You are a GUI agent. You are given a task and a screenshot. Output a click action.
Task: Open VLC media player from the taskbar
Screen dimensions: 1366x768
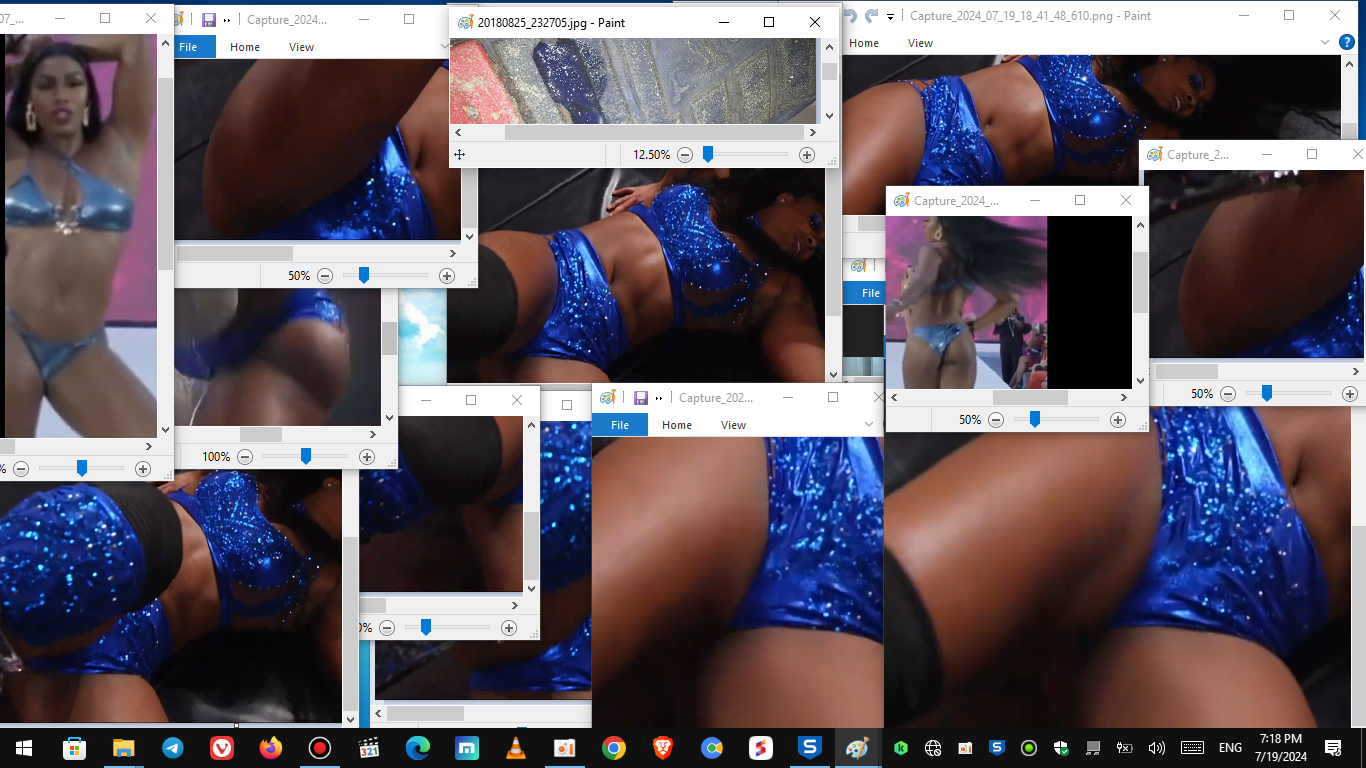coord(516,748)
